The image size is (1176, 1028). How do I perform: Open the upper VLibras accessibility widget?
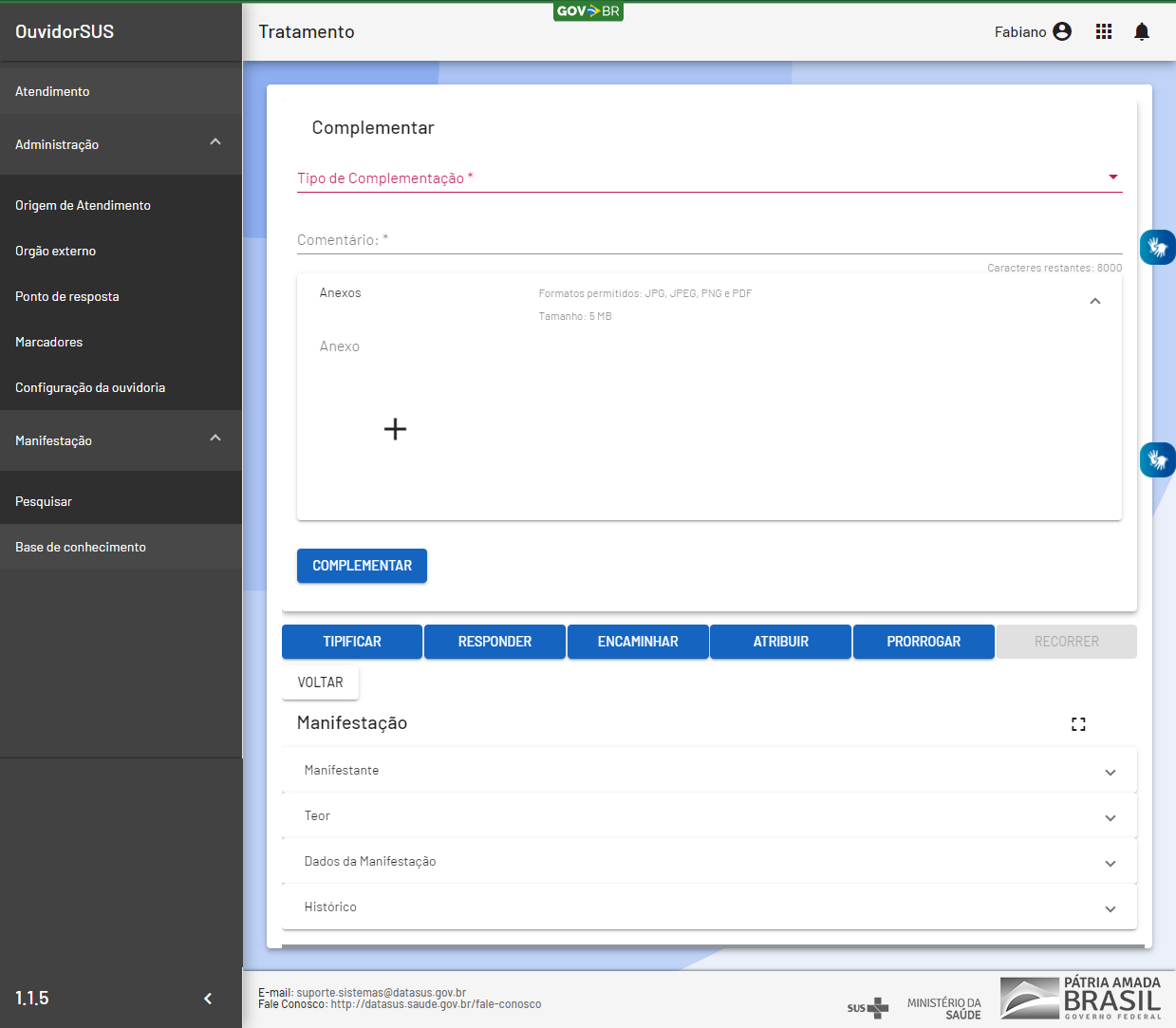1157,248
